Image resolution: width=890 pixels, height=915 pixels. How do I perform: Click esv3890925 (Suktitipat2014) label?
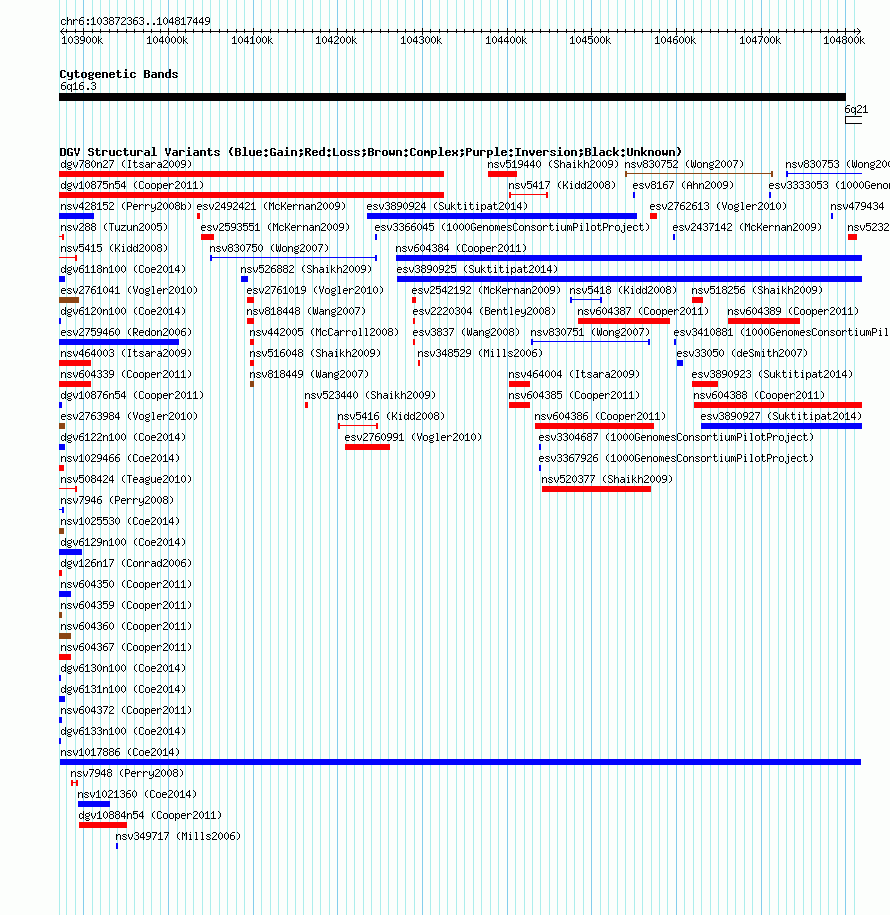(x=477, y=270)
